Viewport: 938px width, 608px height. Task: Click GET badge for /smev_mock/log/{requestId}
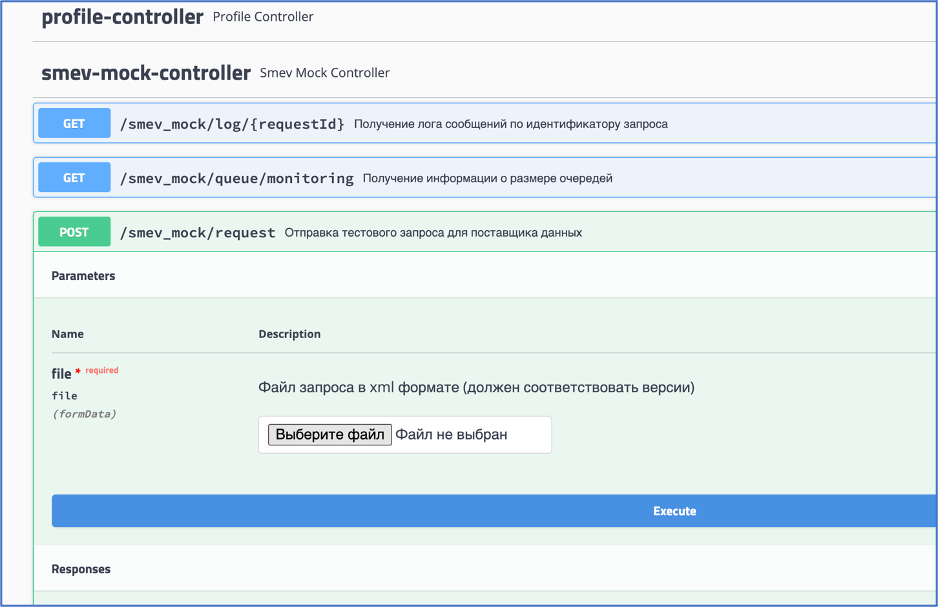click(x=74, y=123)
